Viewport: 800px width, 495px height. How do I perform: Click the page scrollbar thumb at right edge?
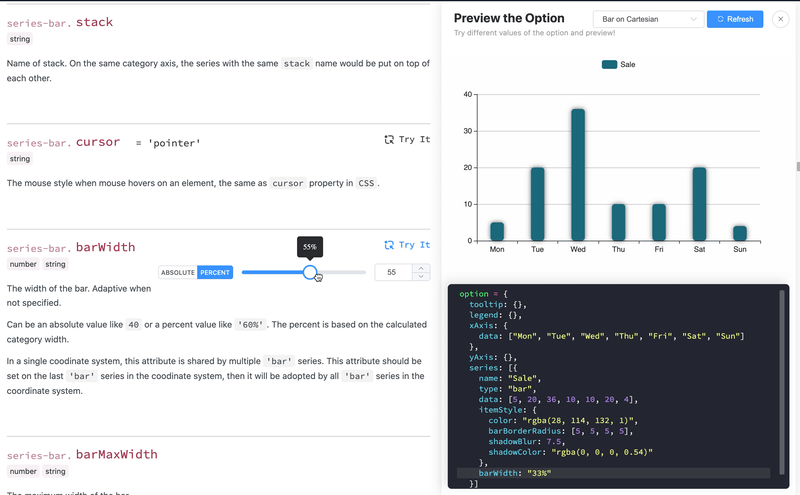[798, 167]
